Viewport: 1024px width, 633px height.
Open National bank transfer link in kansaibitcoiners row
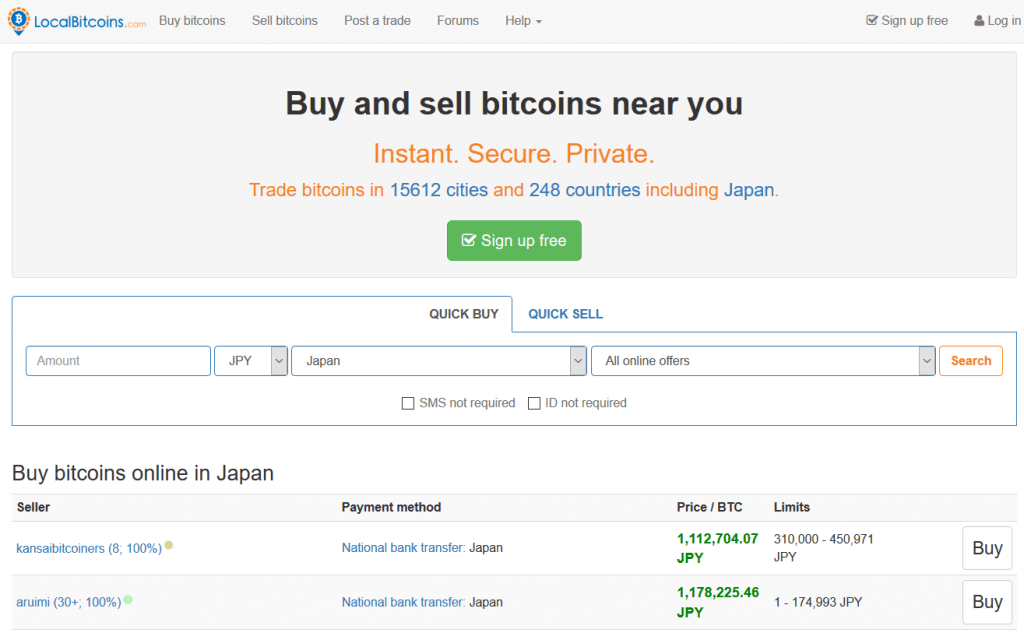(x=403, y=547)
